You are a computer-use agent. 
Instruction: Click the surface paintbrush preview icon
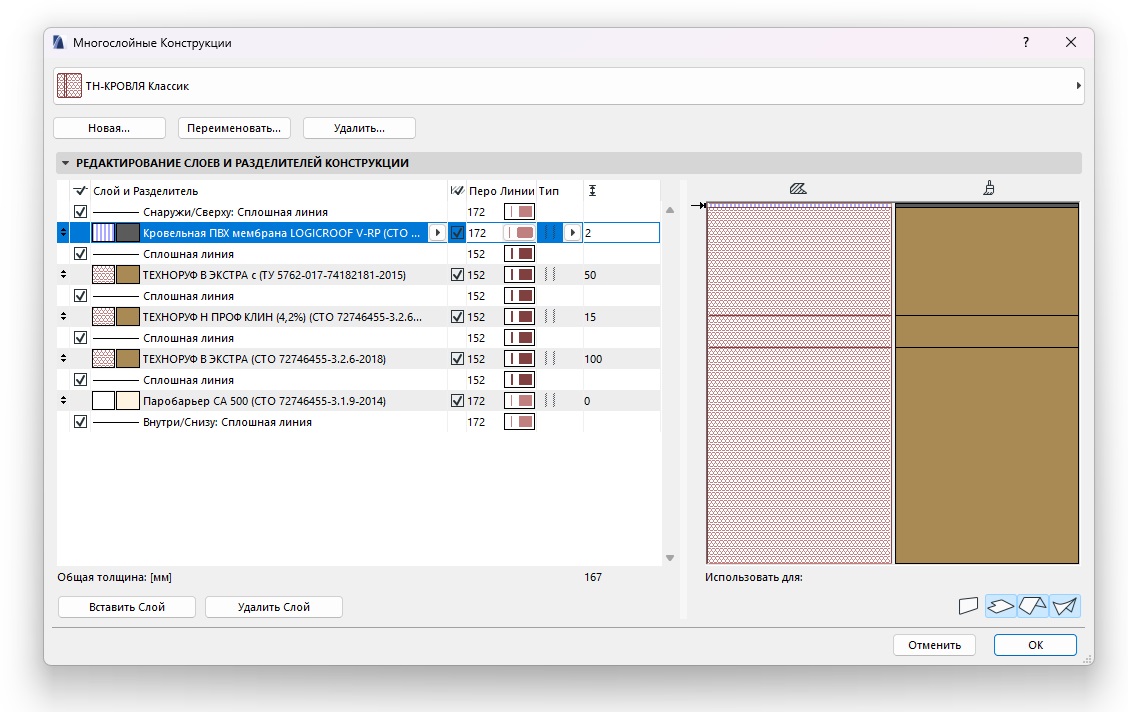pyautogui.click(x=988, y=188)
